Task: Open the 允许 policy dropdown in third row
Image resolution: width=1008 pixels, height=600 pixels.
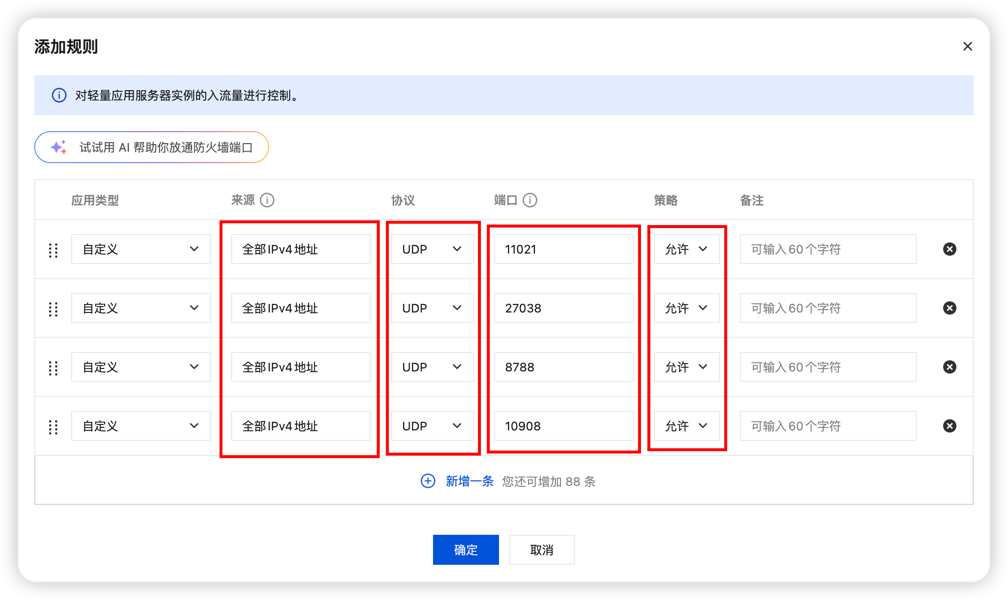Action: pyautogui.click(x=686, y=367)
